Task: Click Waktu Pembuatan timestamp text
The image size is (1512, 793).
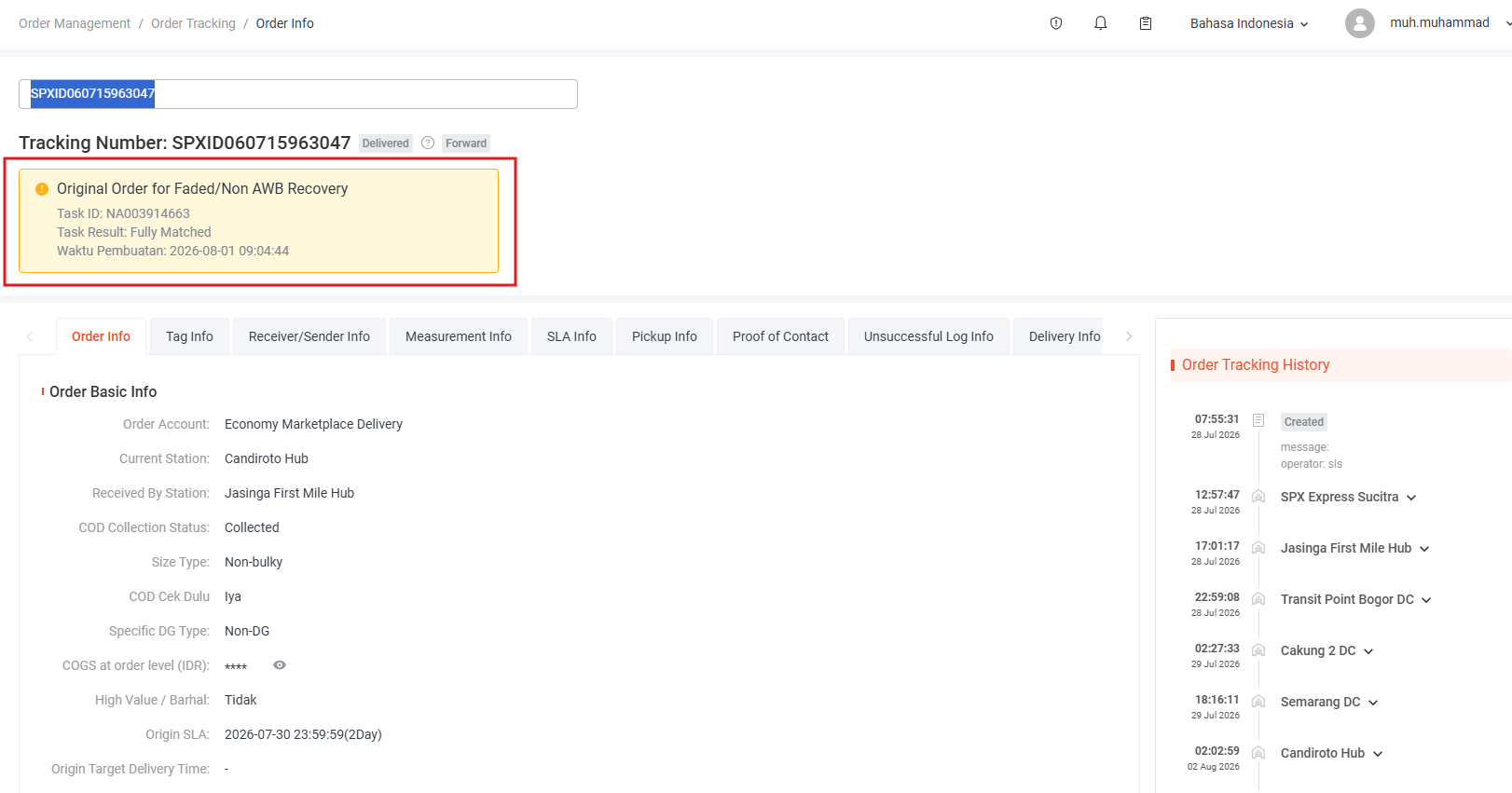Action: (173, 251)
